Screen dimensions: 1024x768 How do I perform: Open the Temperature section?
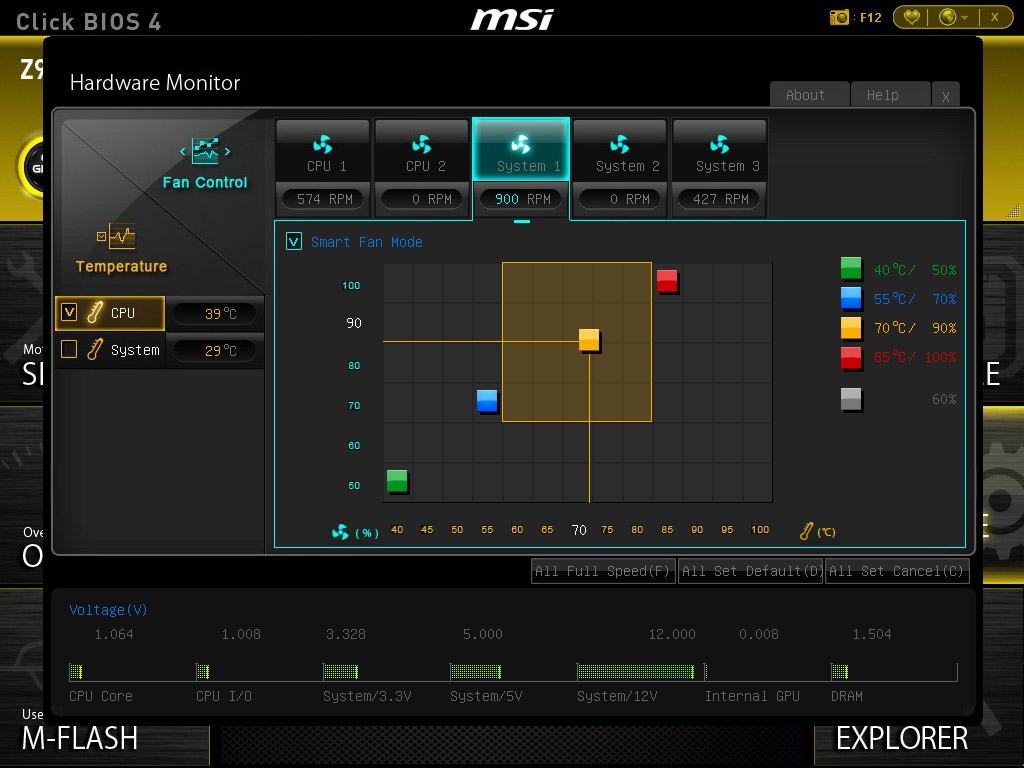point(121,266)
